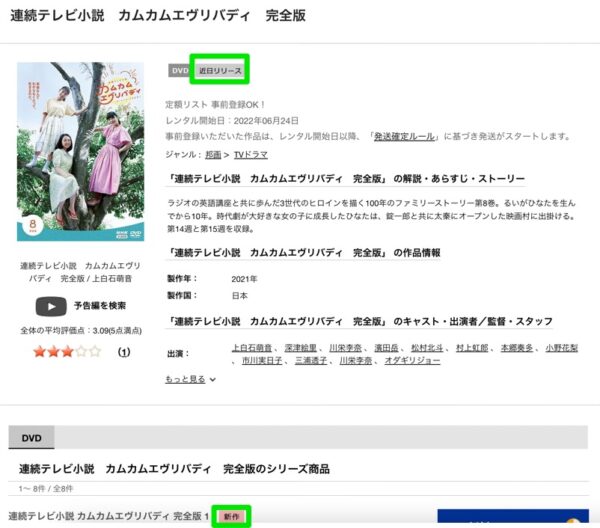Screen dimensions: 600x528
Task: Expand もっと見る to show more details
Action: [x=191, y=379]
